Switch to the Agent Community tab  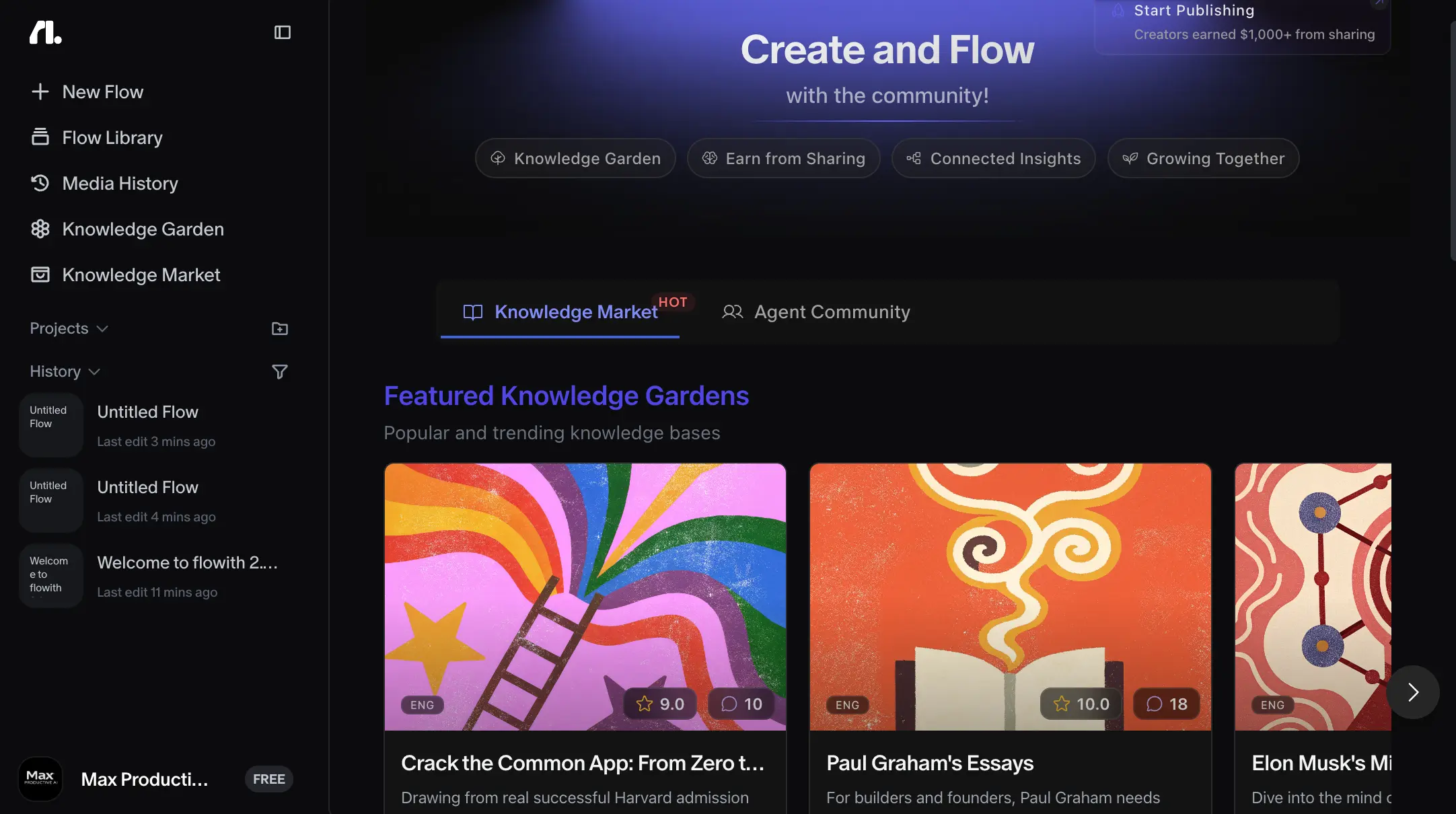816,312
